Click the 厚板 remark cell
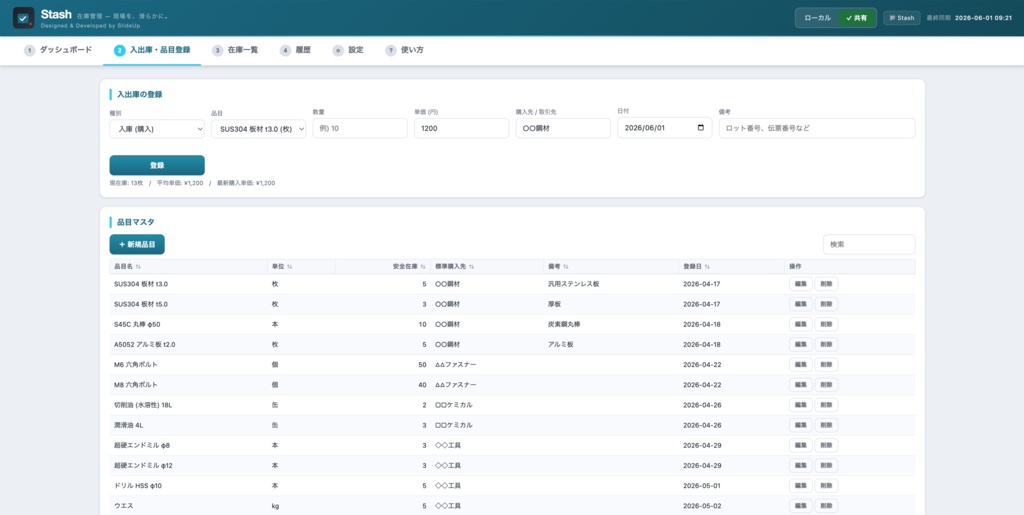This screenshot has width=1024, height=515. [554, 304]
